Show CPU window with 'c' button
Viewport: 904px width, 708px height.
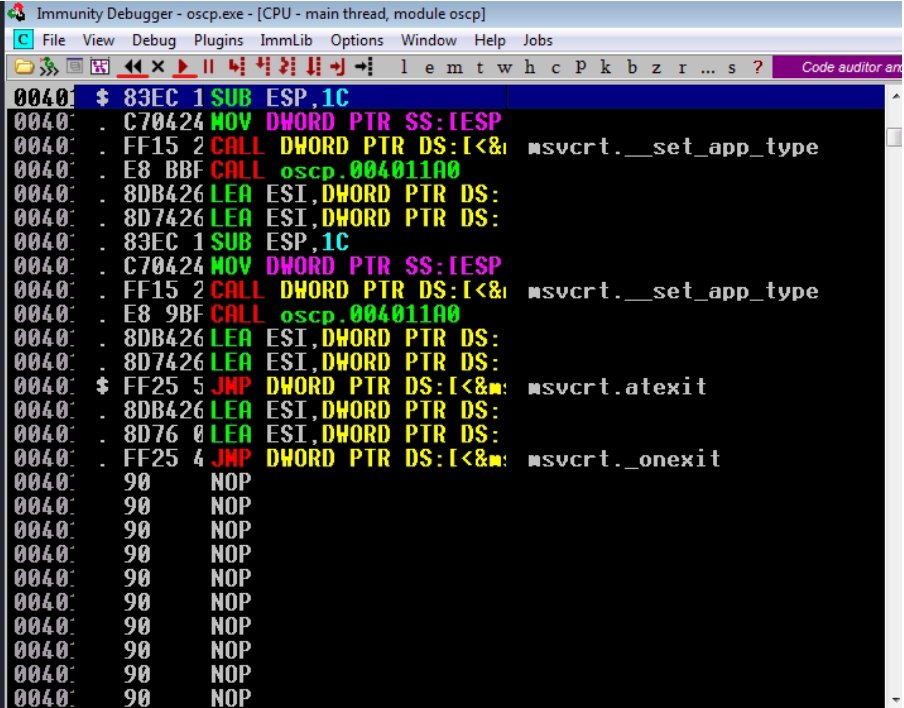coord(555,68)
